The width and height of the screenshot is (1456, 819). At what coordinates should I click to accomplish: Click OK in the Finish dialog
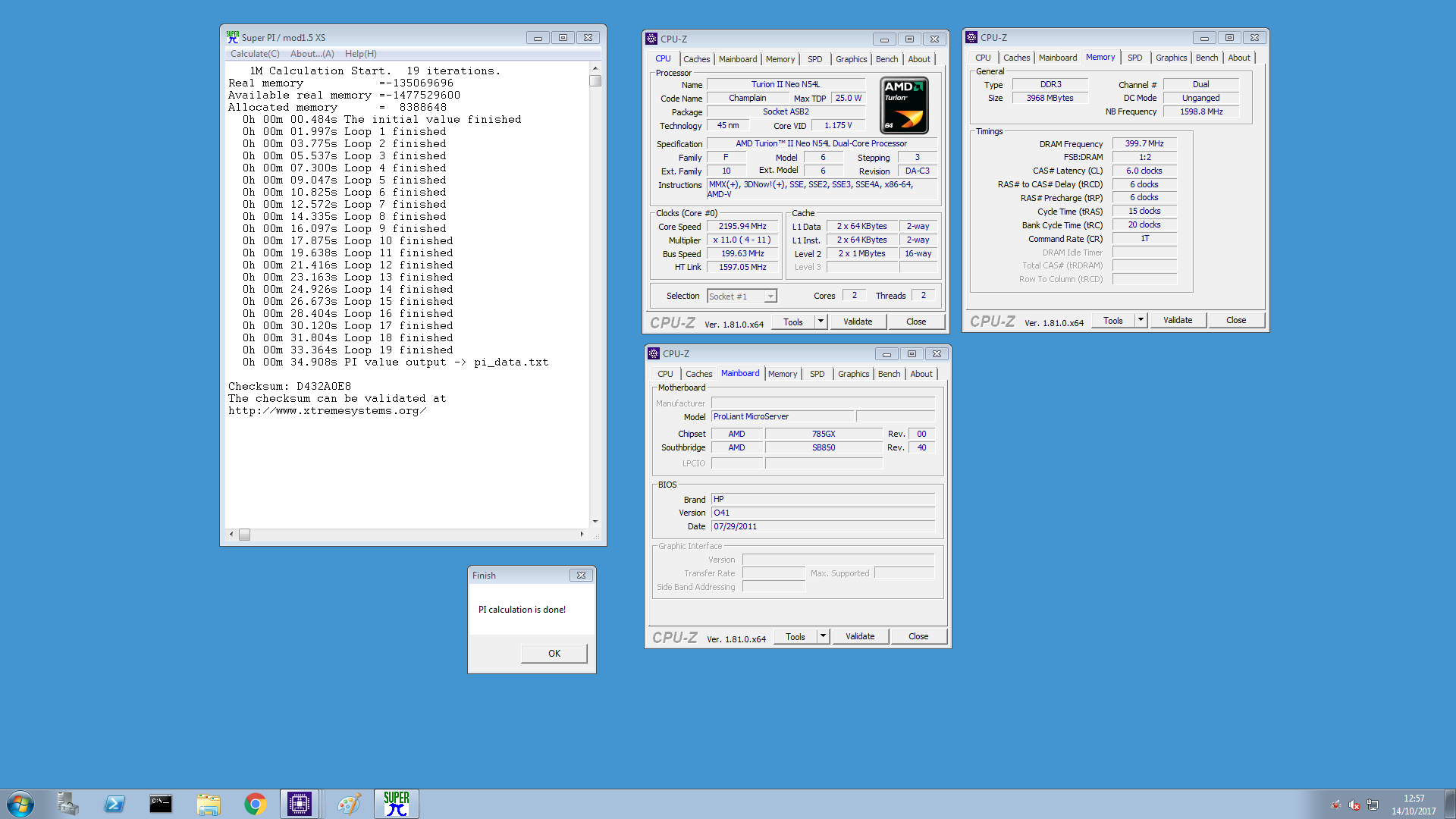pos(554,654)
